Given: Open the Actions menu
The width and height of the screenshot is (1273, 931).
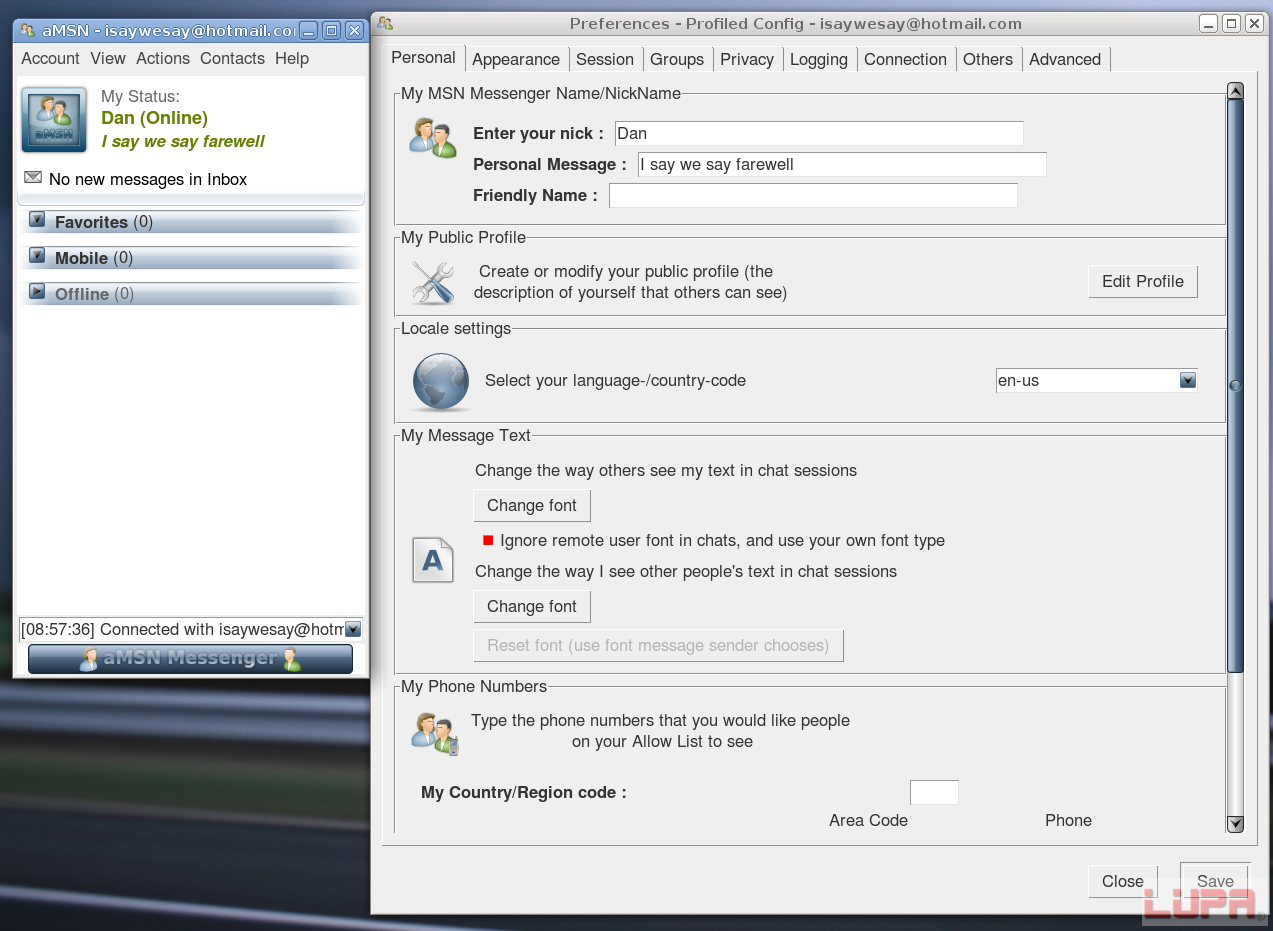Looking at the screenshot, I should click(163, 58).
